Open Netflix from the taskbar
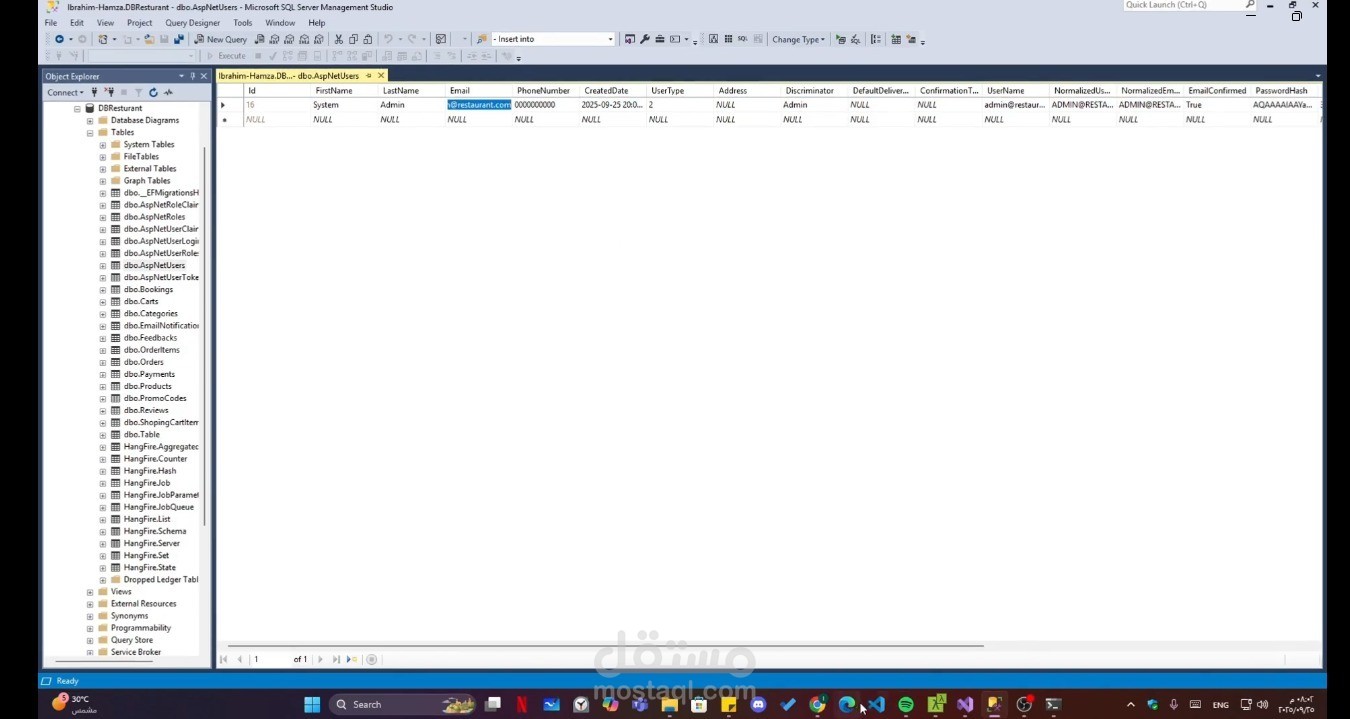The image size is (1350, 719). [x=522, y=704]
